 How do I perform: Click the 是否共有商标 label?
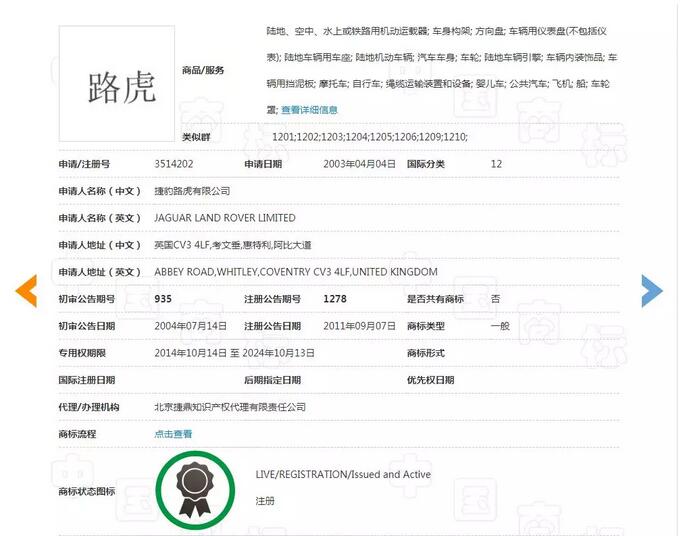tap(435, 299)
